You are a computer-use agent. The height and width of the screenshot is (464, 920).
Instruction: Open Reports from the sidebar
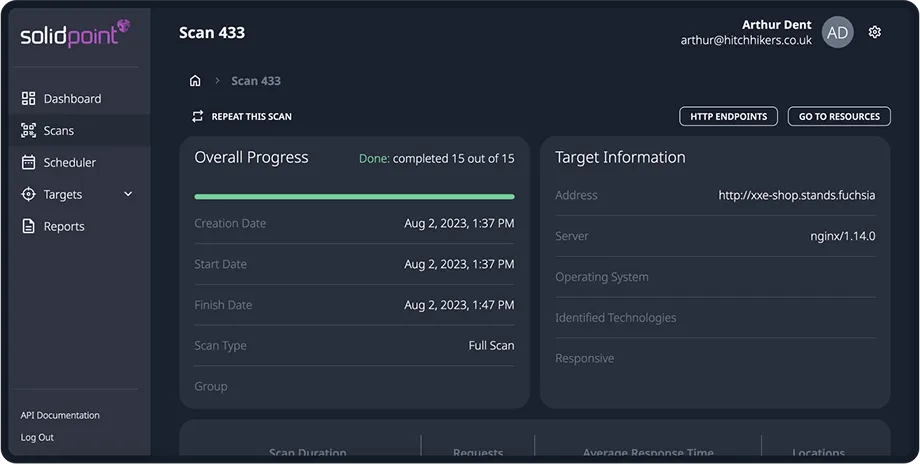click(x=64, y=227)
